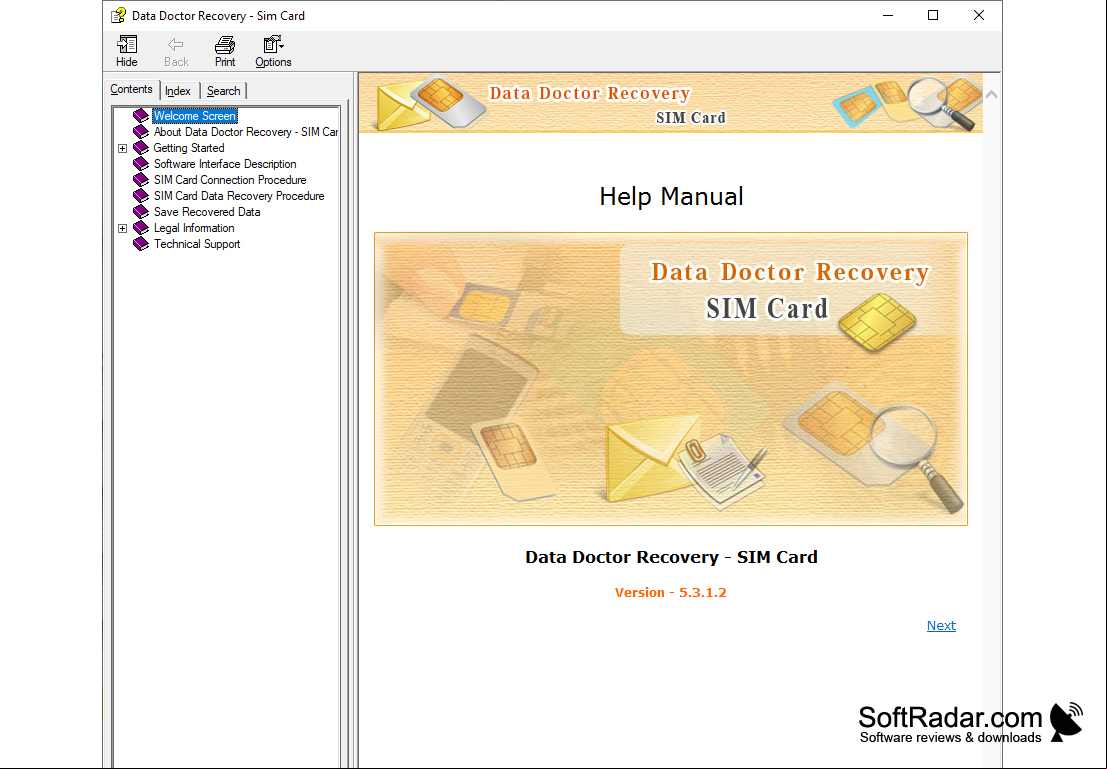Follow the Next link

[941, 626]
